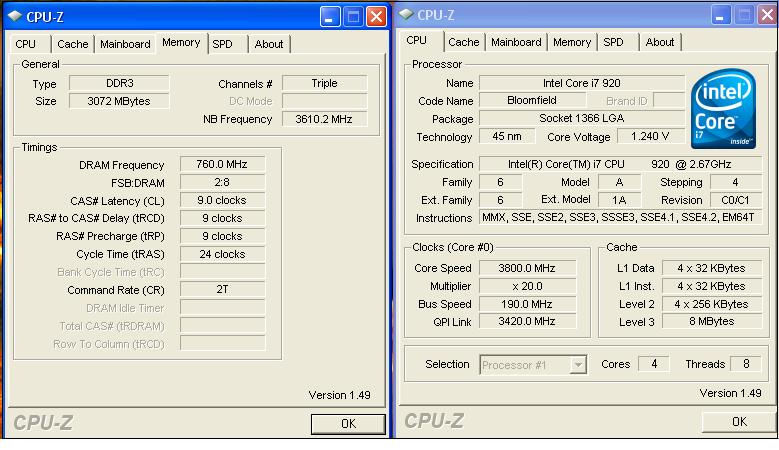
Task: Click Technology value 45 nm
Action: coord(507,136)
